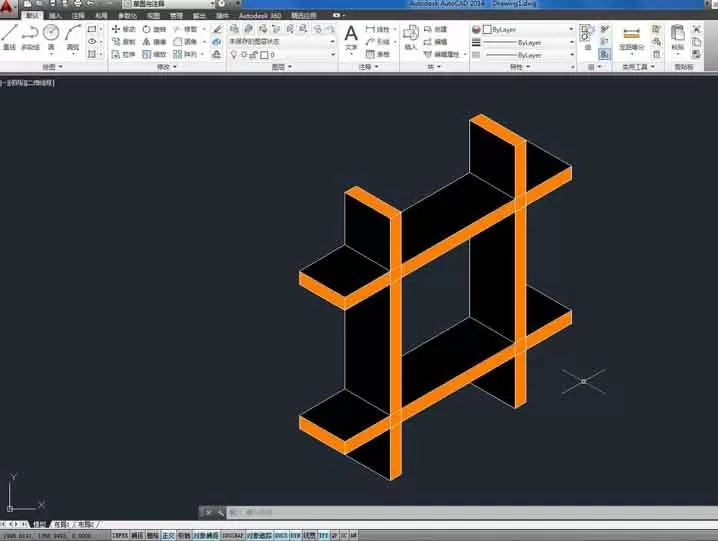
Task: Toggle Ortho mode (正交) in status bar
Action: (x=168, y=535)
